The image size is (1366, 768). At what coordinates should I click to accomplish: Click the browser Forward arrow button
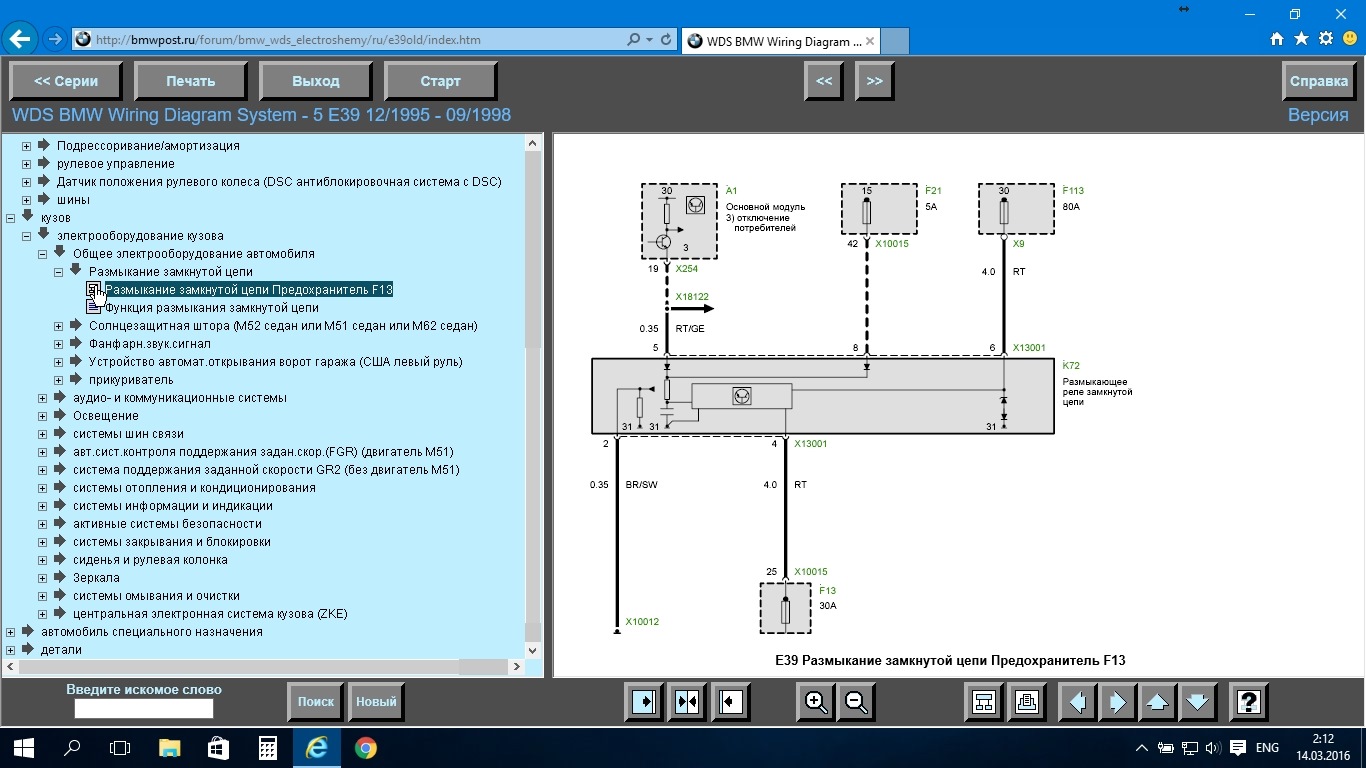(x=55, y=40)
